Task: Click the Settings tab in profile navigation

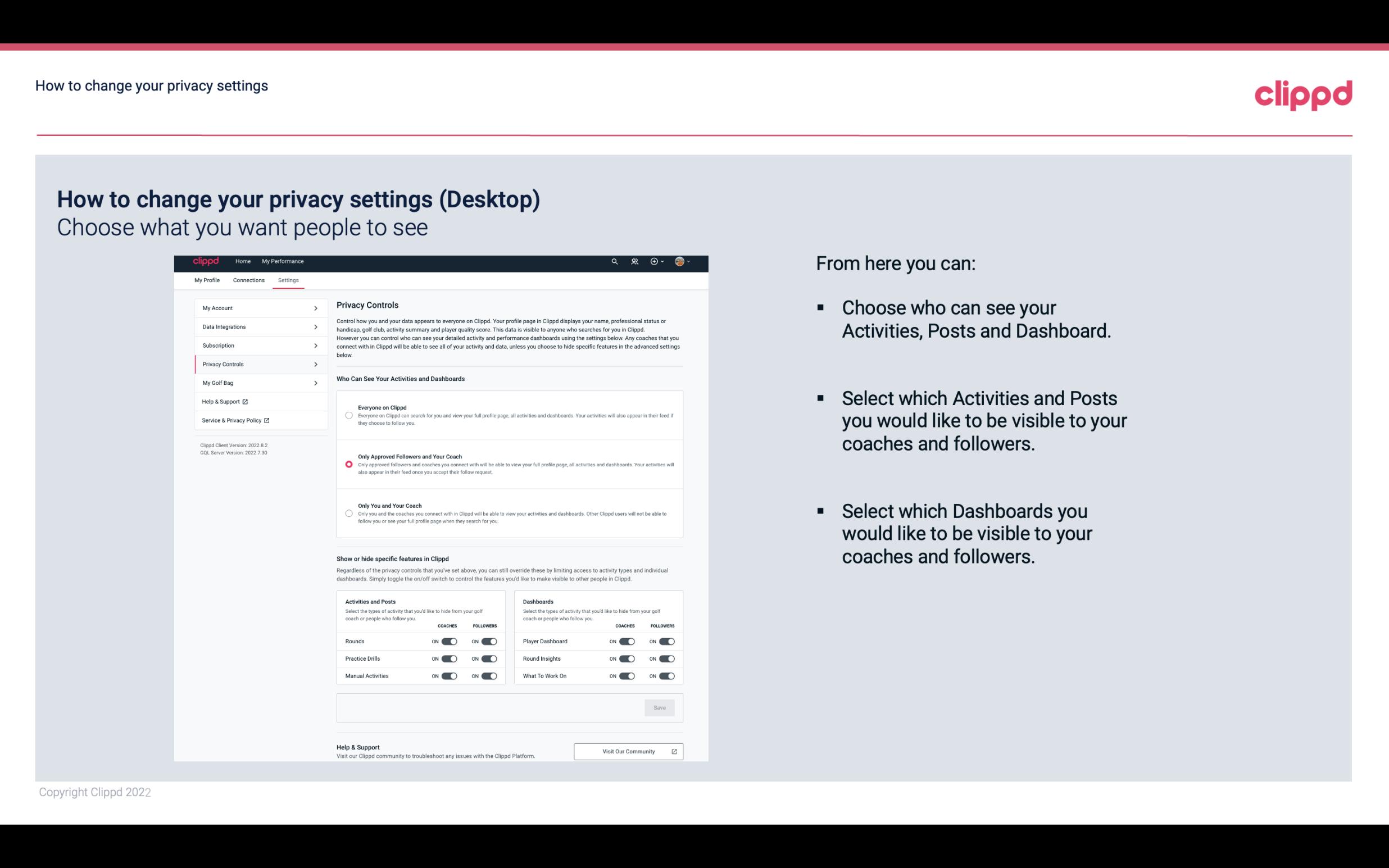Action: click(x=287, y=280)
